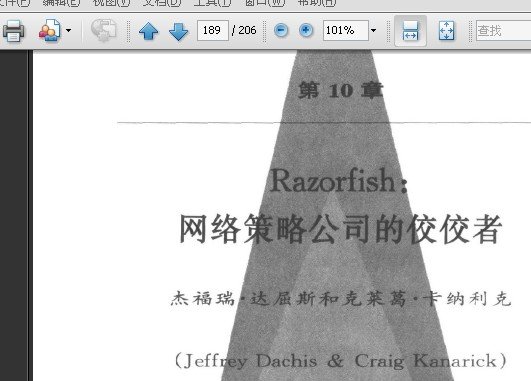Screen dimensions: 531x381
Task: Toggle the fit width scrolling mode icon
Action: pos(410,31)
